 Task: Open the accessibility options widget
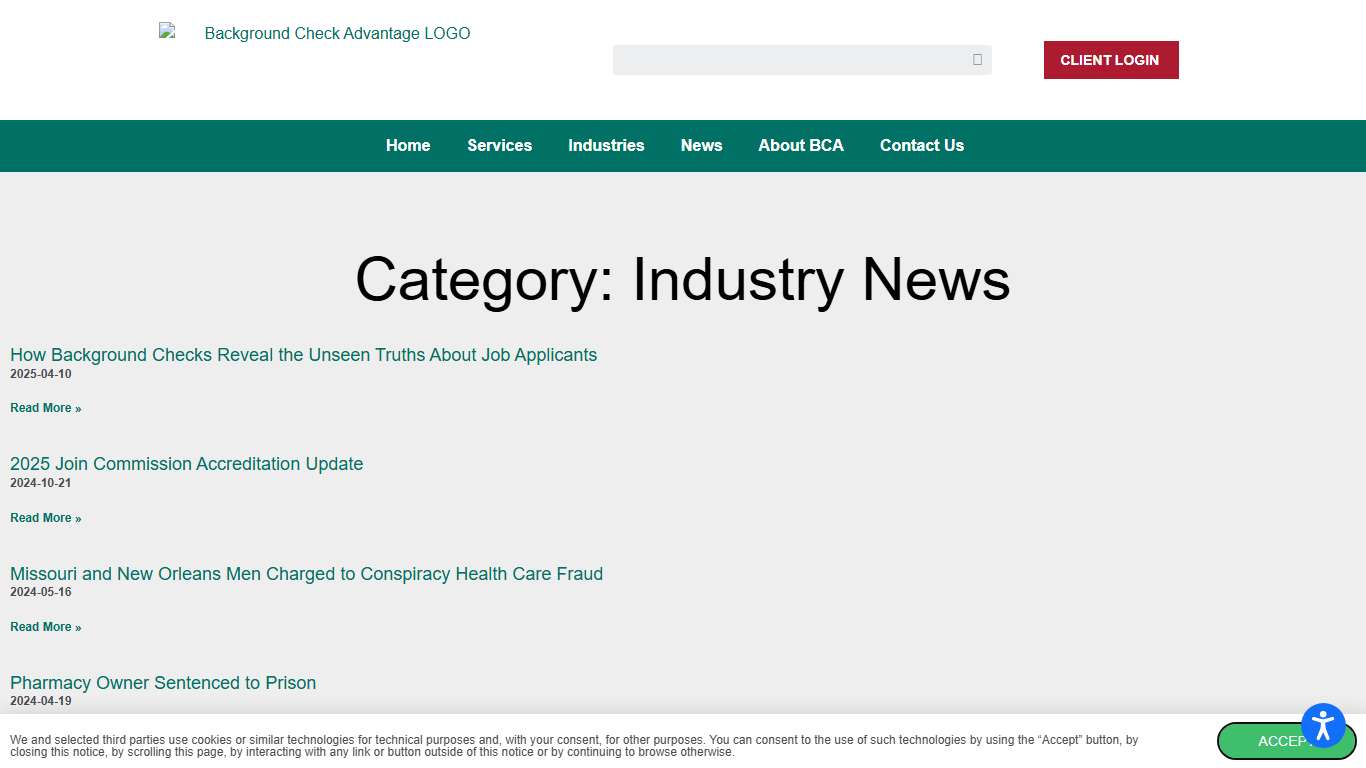1323,726
